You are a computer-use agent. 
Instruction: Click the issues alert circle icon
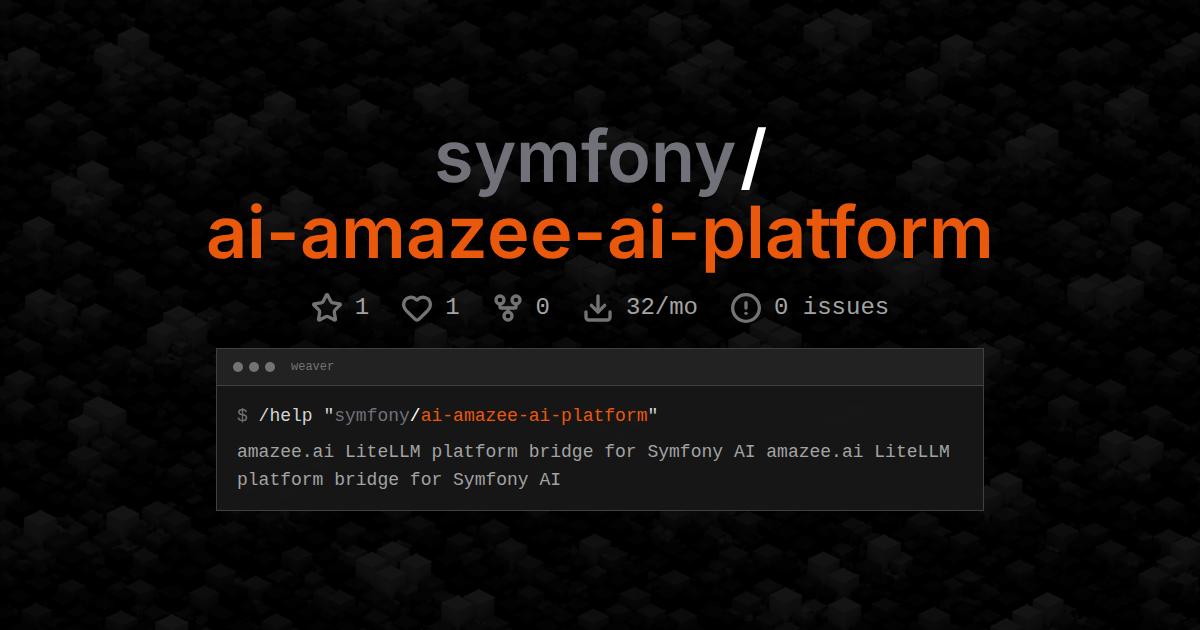tap(746, 308)
